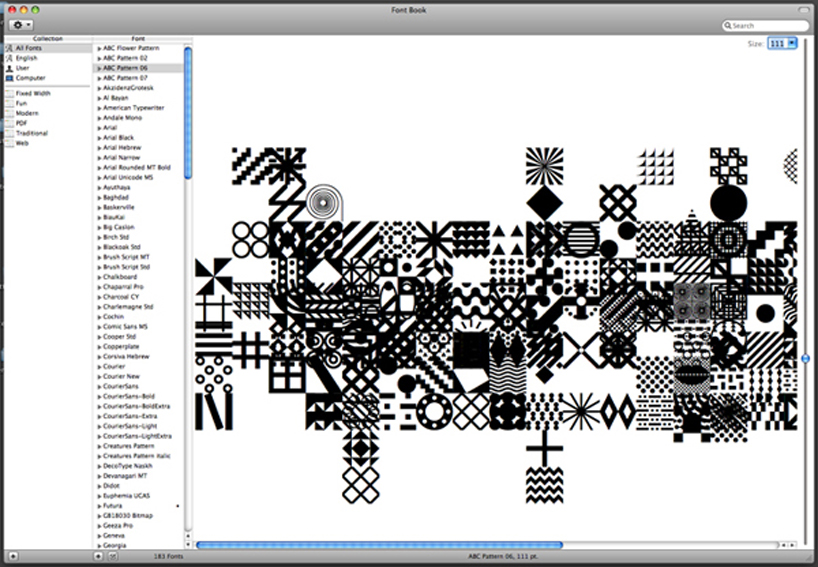Select the All Fonts collection

(28, 48)
